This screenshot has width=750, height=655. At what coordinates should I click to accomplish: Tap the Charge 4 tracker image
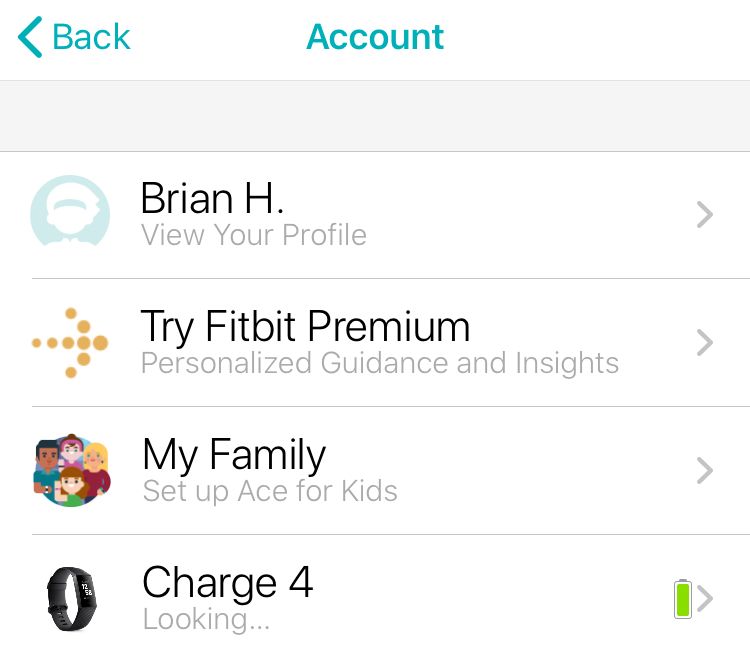72,599
